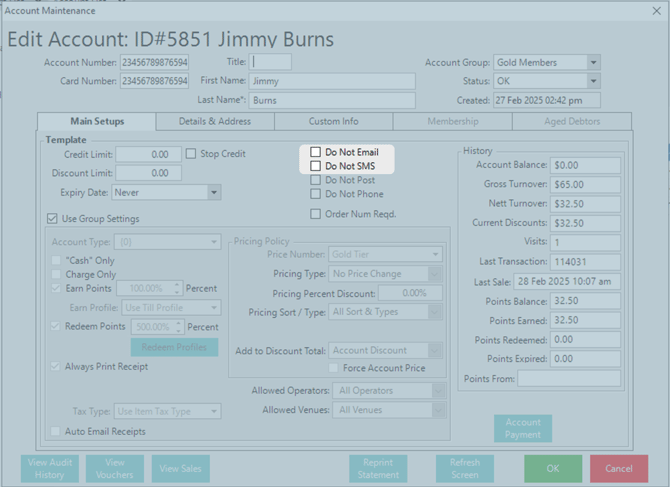Screen dimensions: 670x487
Task: Open the Expiry Date dropdown
Action: [214, 192]
